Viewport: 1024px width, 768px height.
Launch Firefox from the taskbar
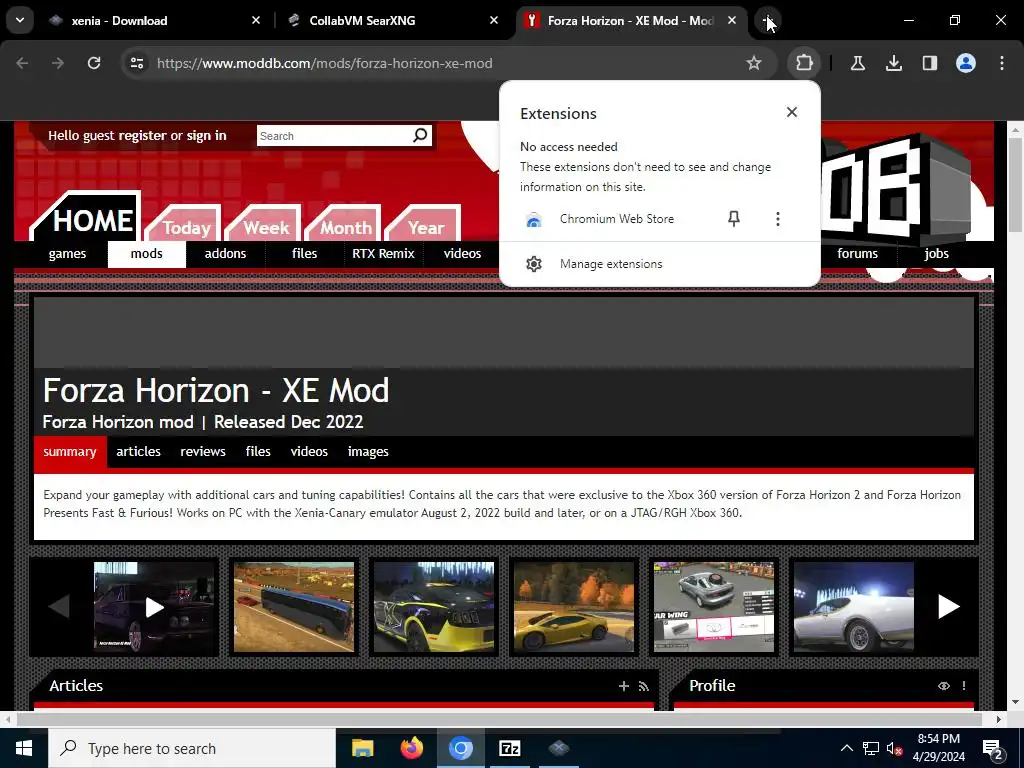tap(411, 748)
